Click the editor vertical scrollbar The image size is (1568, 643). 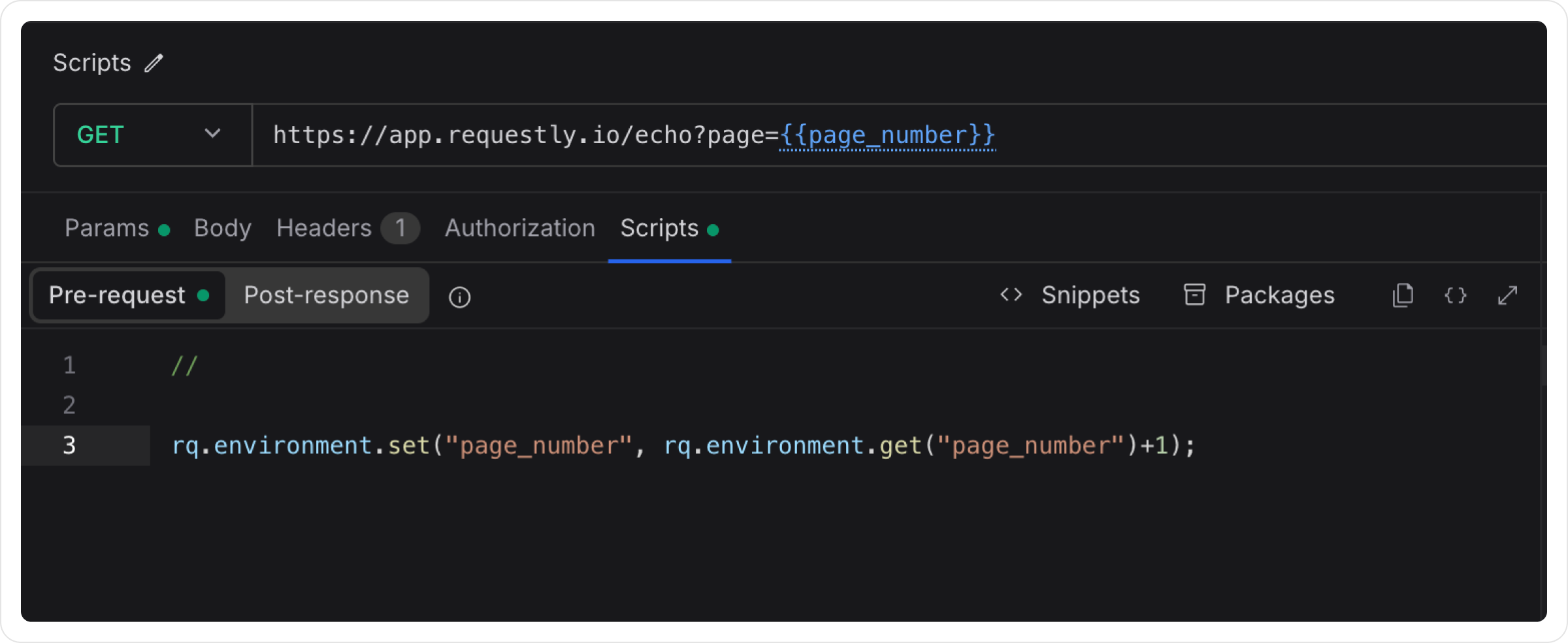(1544, 366)
